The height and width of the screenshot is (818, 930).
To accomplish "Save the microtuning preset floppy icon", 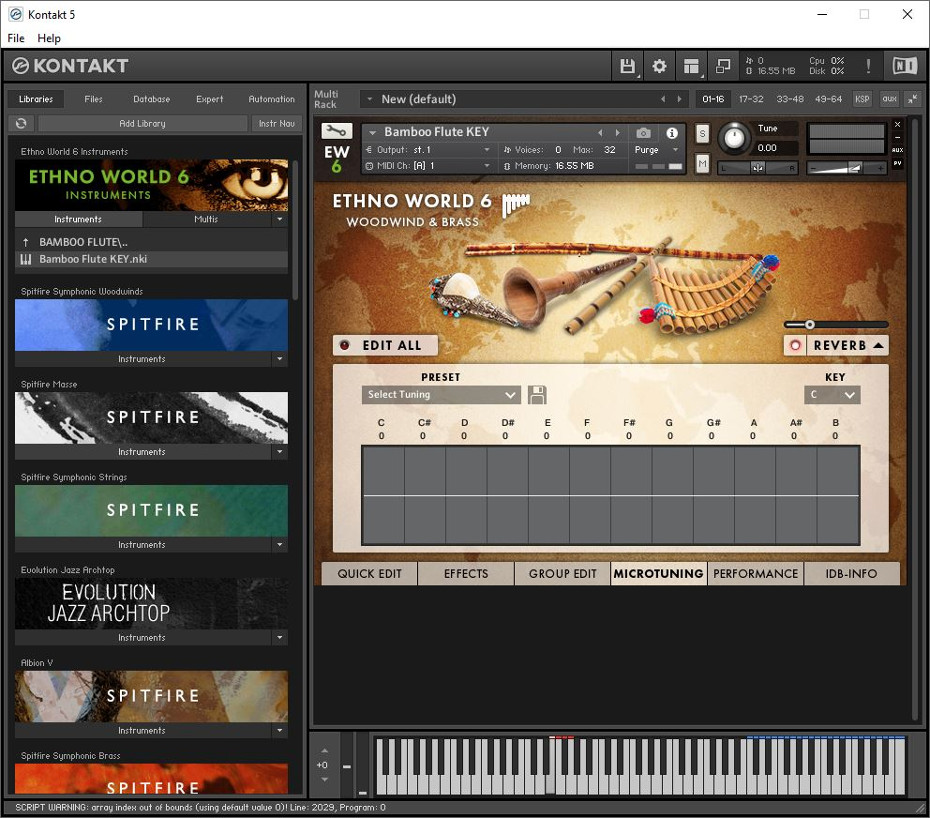I will click(x=537, y=395).
